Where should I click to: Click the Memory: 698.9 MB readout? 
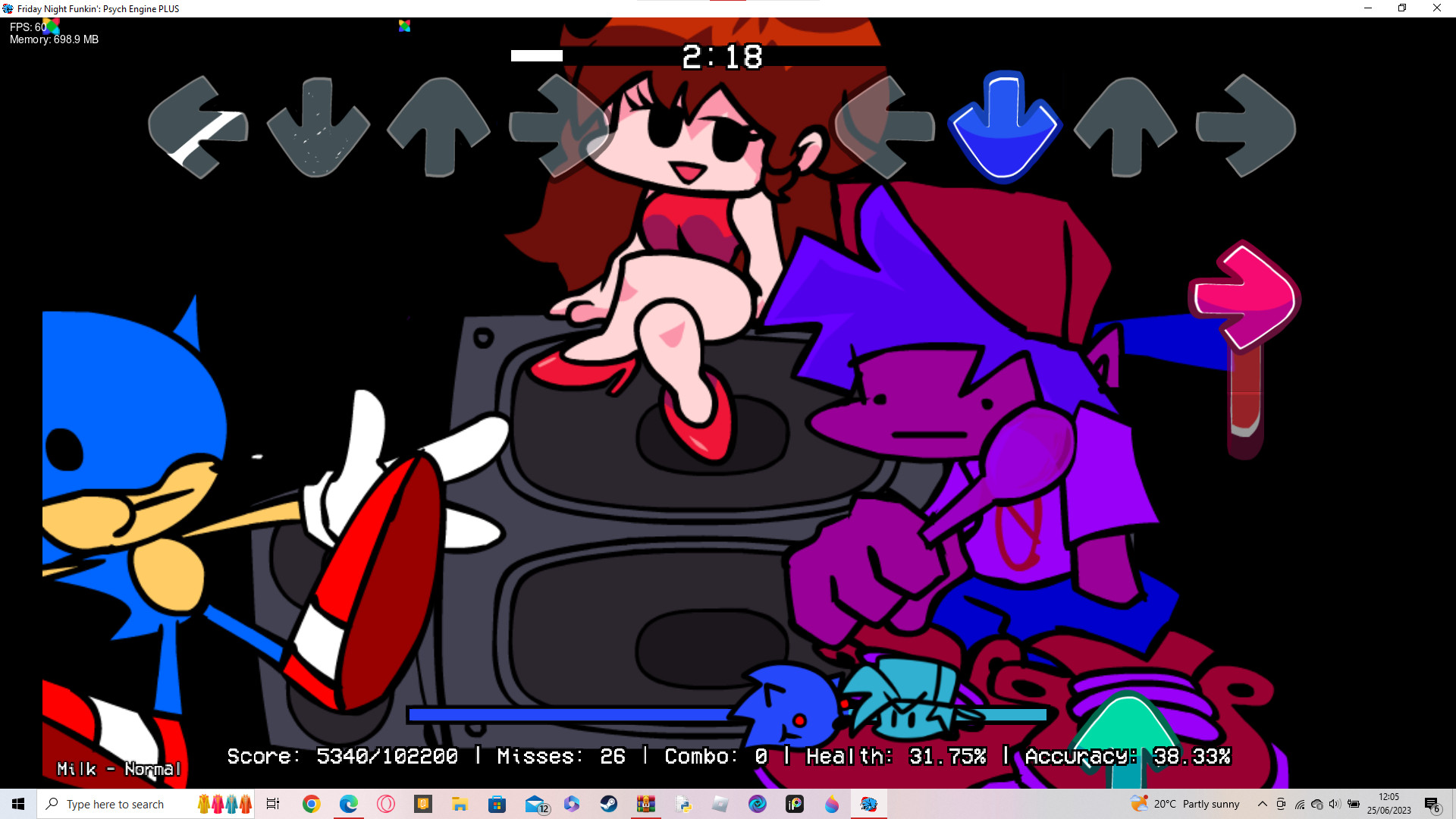click(x=54, y=39)
